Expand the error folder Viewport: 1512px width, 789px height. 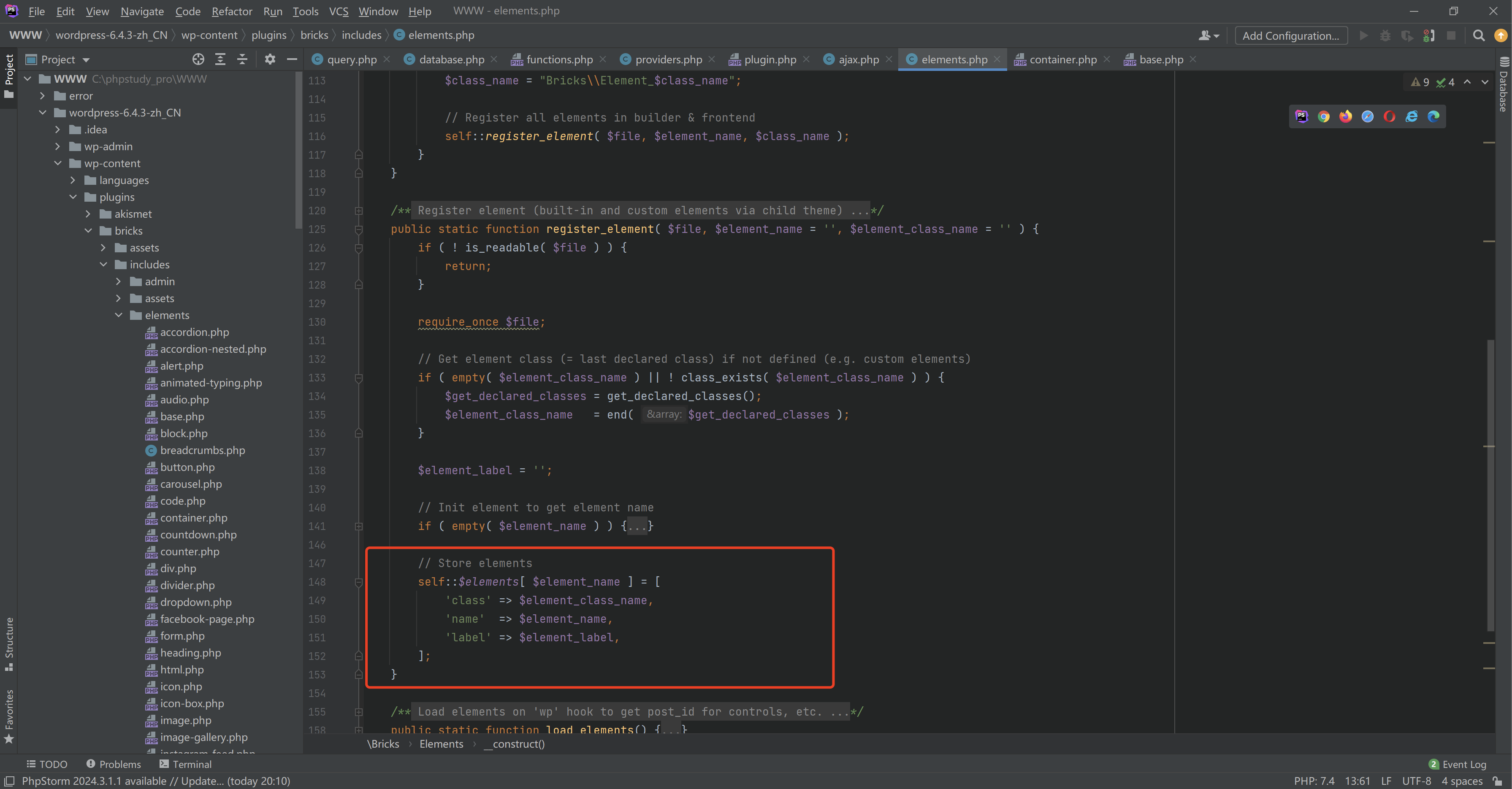[x=42, y=96]
